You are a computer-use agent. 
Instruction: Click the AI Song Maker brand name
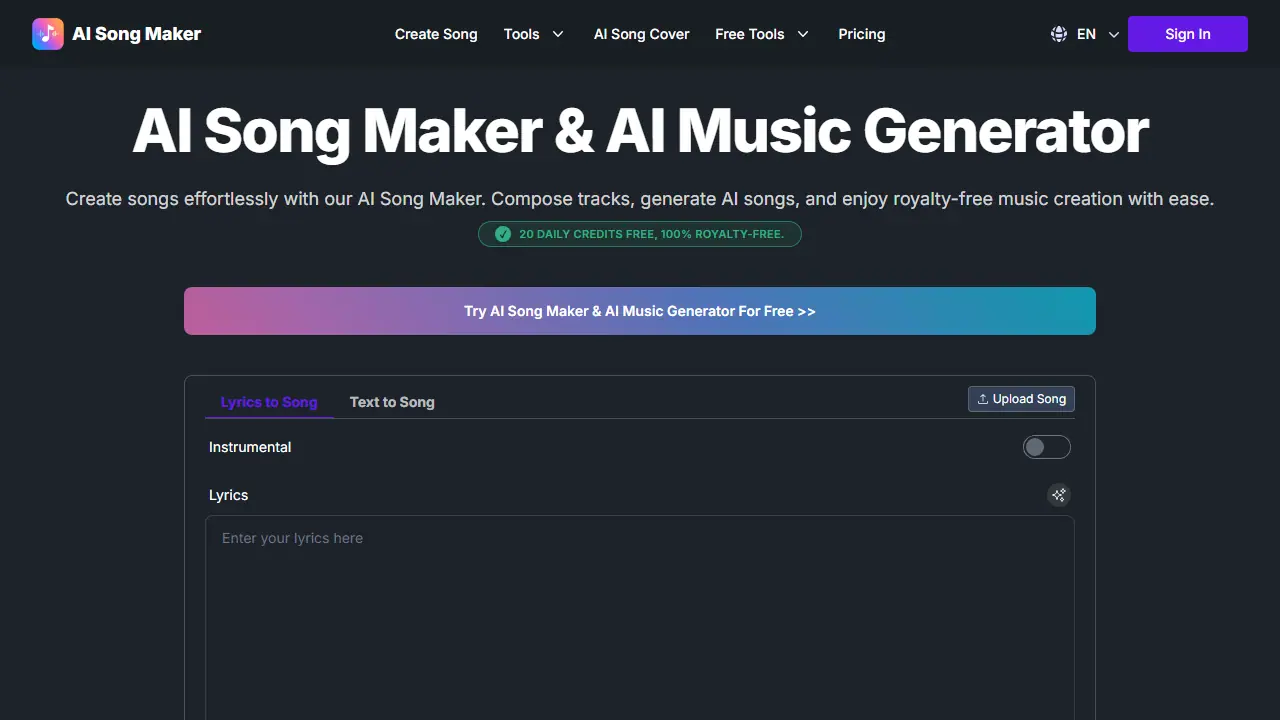coord(137,34)
